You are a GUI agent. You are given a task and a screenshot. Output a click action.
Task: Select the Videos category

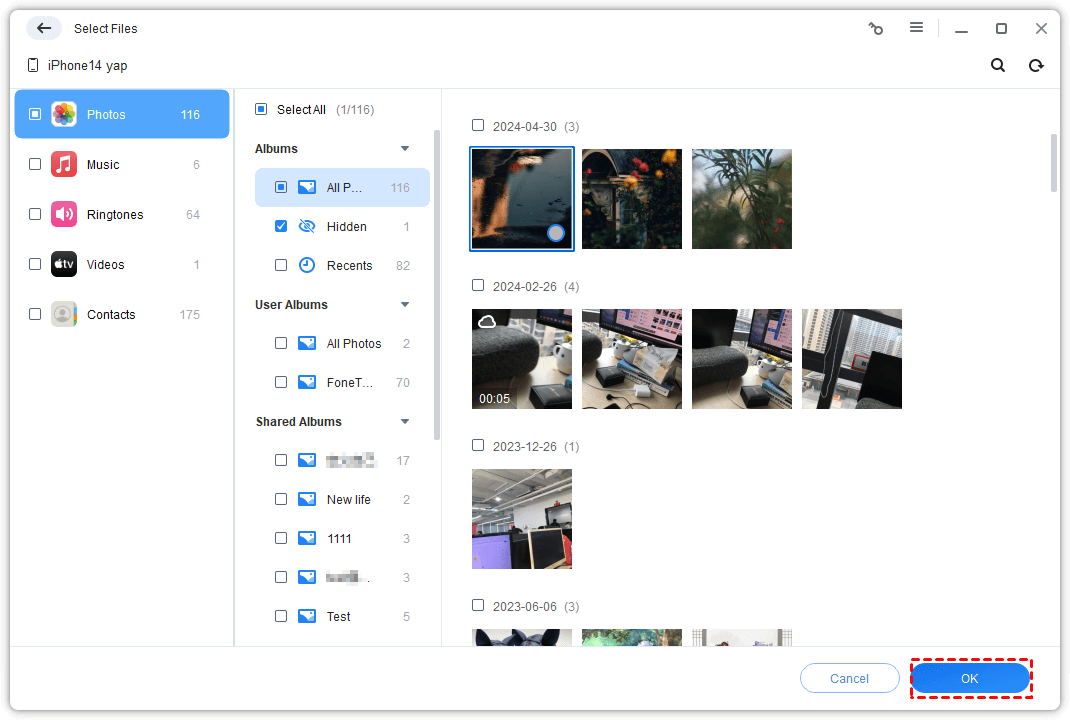point(121,264)
